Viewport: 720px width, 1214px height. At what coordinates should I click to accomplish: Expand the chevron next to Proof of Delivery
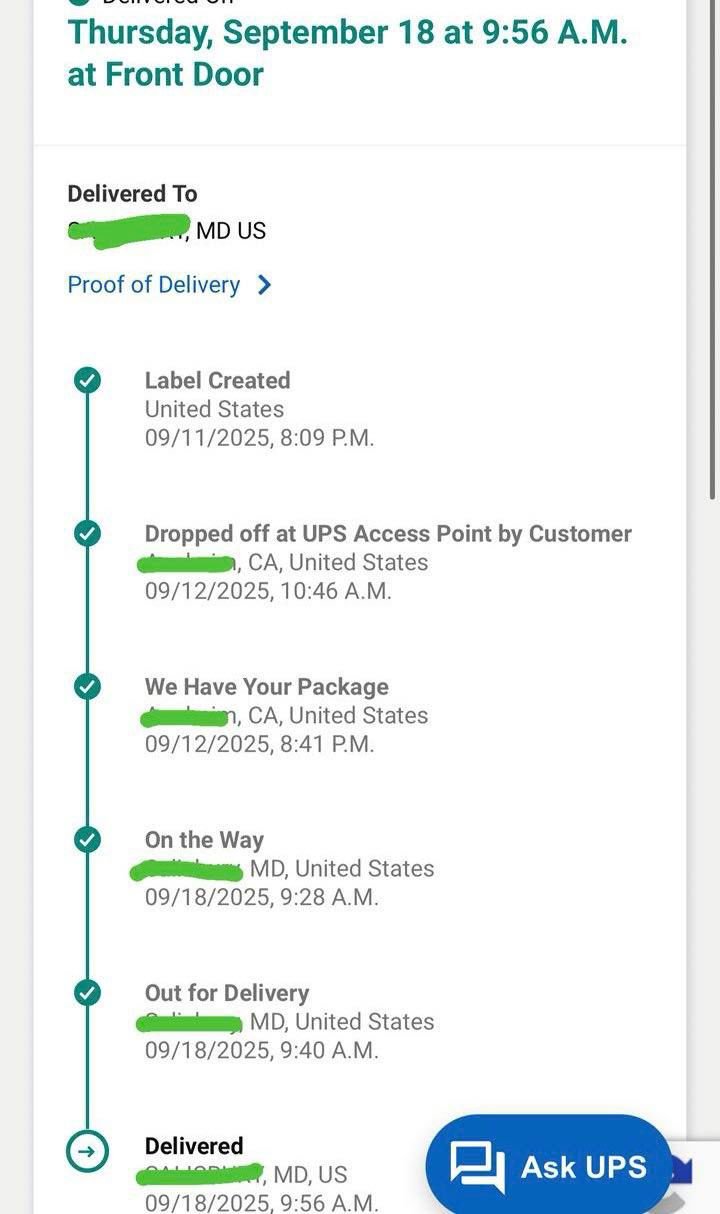point(264,285)
